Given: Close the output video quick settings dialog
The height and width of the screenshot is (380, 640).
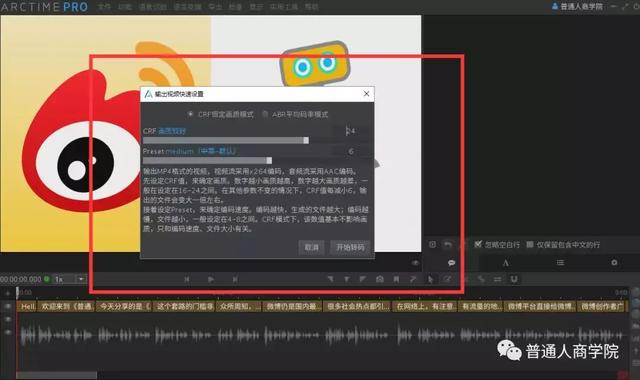Looking at the screenshot, I should (366, 94).
